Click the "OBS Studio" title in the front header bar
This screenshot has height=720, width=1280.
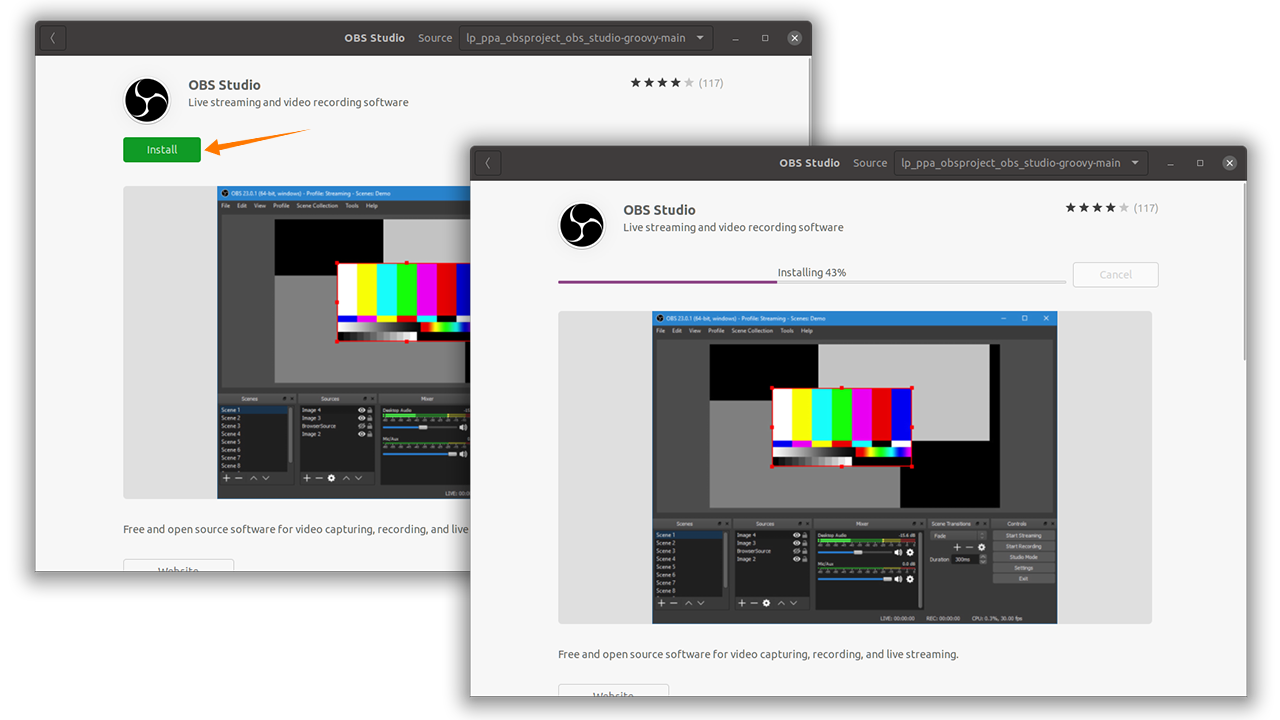pyautogui.click(x=810, y=163)
